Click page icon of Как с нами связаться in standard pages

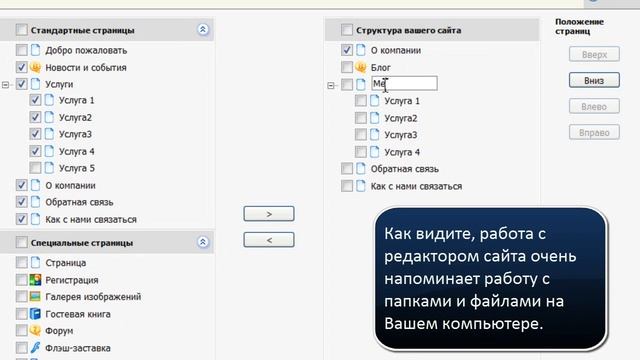[35, 219]
